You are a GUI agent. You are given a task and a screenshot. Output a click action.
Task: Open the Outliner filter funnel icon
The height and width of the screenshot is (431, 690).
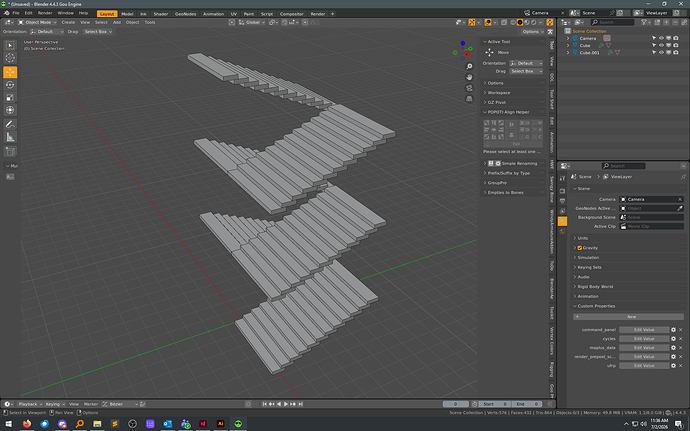pos(644,22)
